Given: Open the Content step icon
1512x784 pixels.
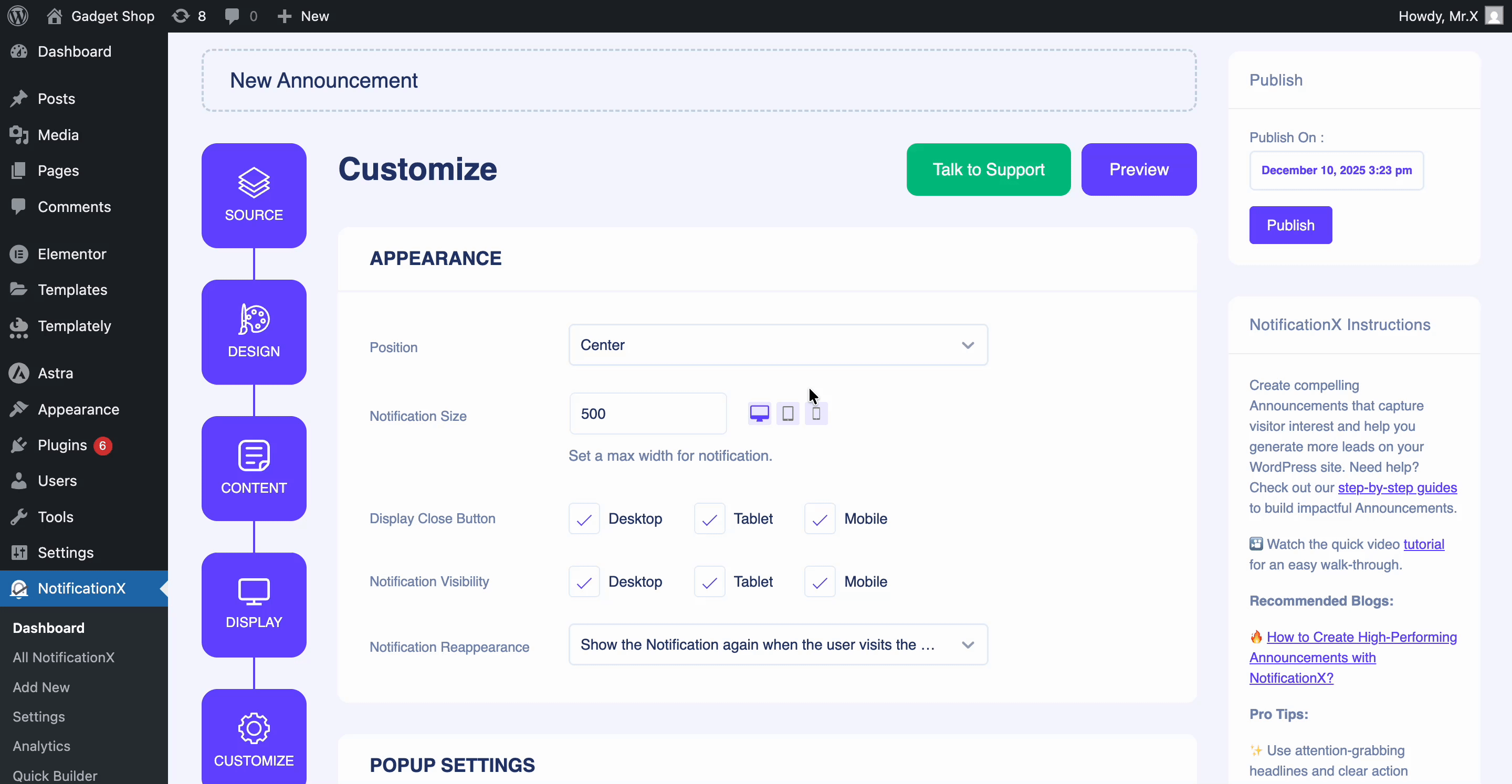Looking at the screenshot, I should (x=254, y=468).
